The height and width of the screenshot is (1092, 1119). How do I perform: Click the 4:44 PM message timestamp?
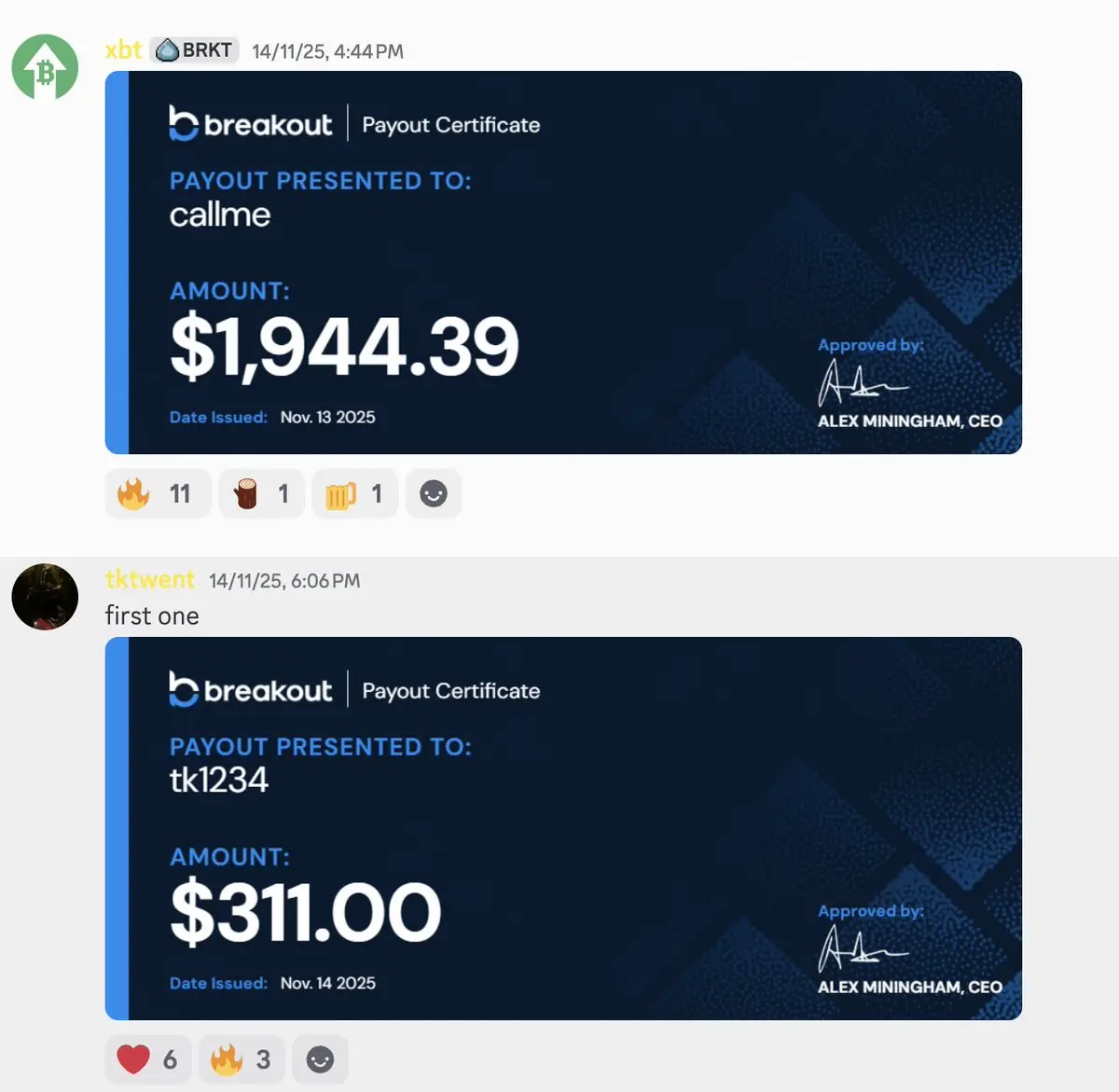click(x=327, y=51)
